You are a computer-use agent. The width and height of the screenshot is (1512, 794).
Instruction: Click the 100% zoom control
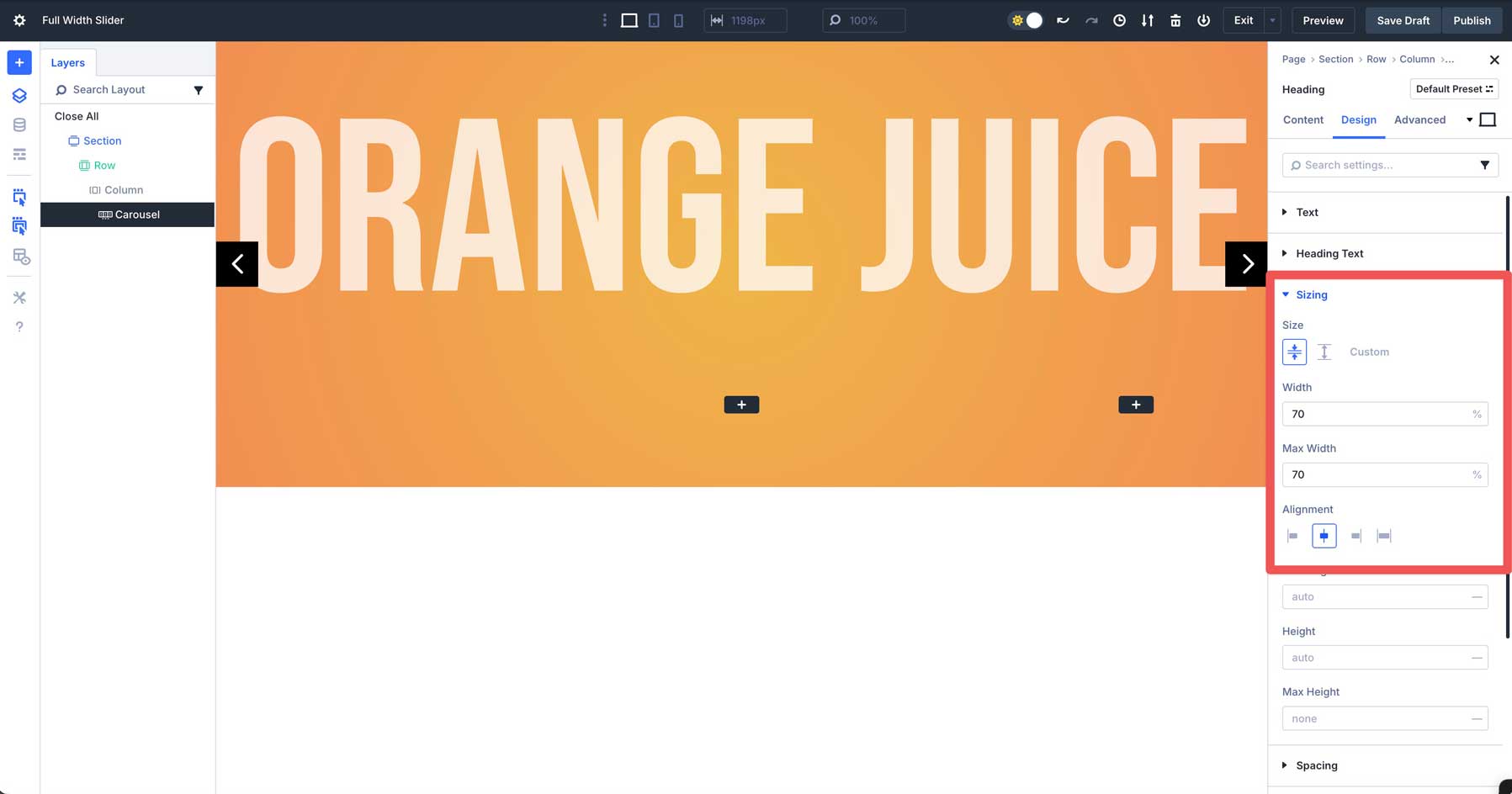pyautogui.click(x=864, y=20)
